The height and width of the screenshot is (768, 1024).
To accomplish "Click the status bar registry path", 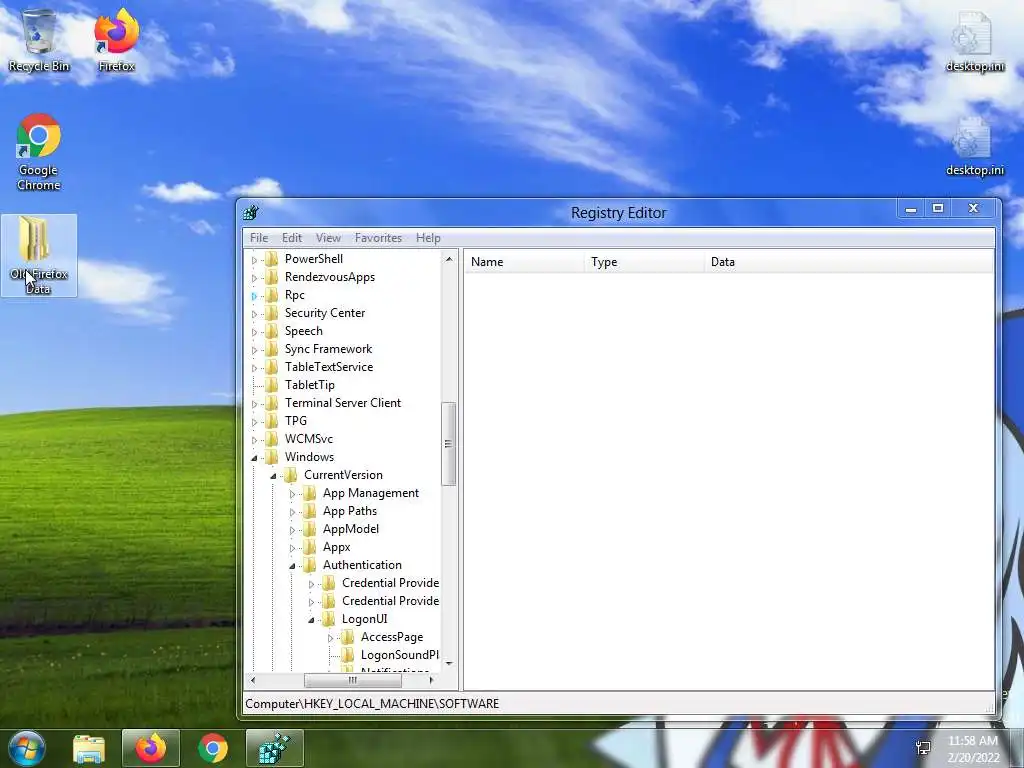I will [x=372, y=704].
